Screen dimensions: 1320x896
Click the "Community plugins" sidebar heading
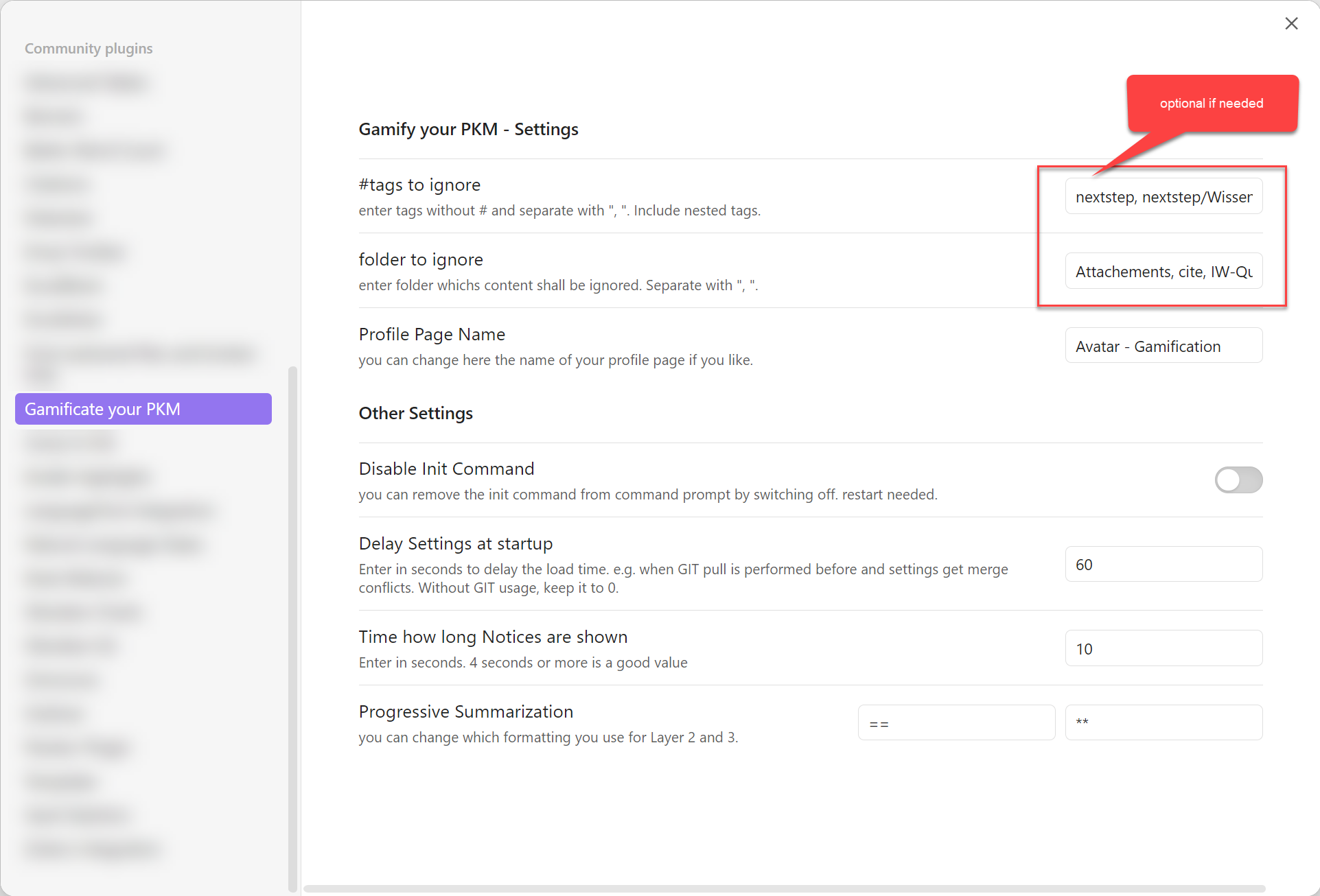click(x=88, y=48)
